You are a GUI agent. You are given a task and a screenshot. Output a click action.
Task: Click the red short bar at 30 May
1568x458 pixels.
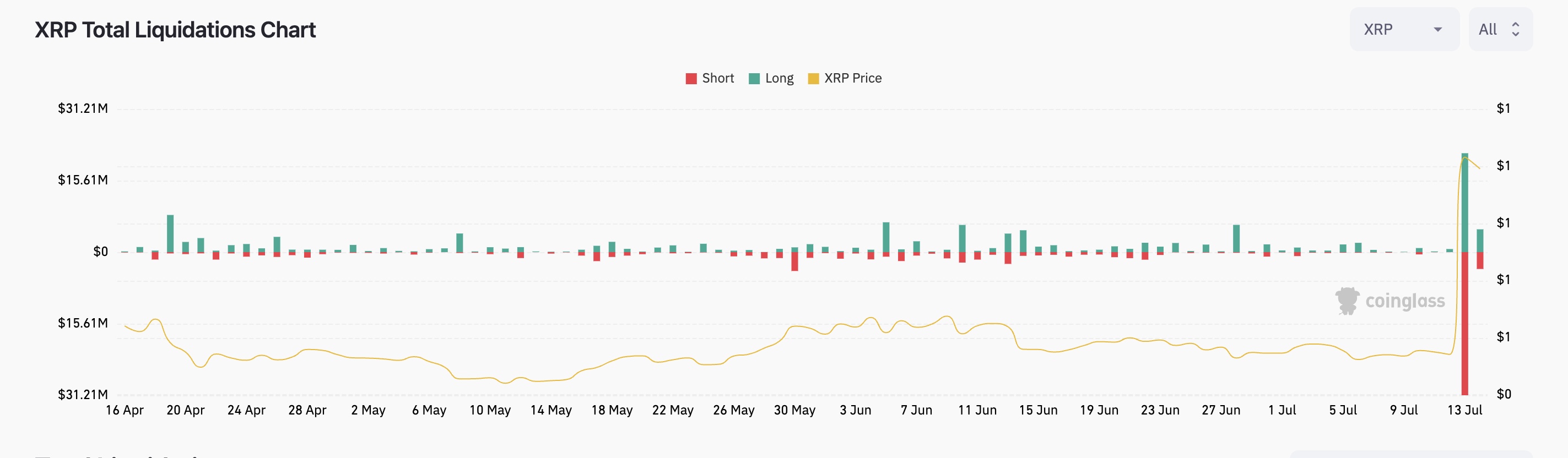794,261
